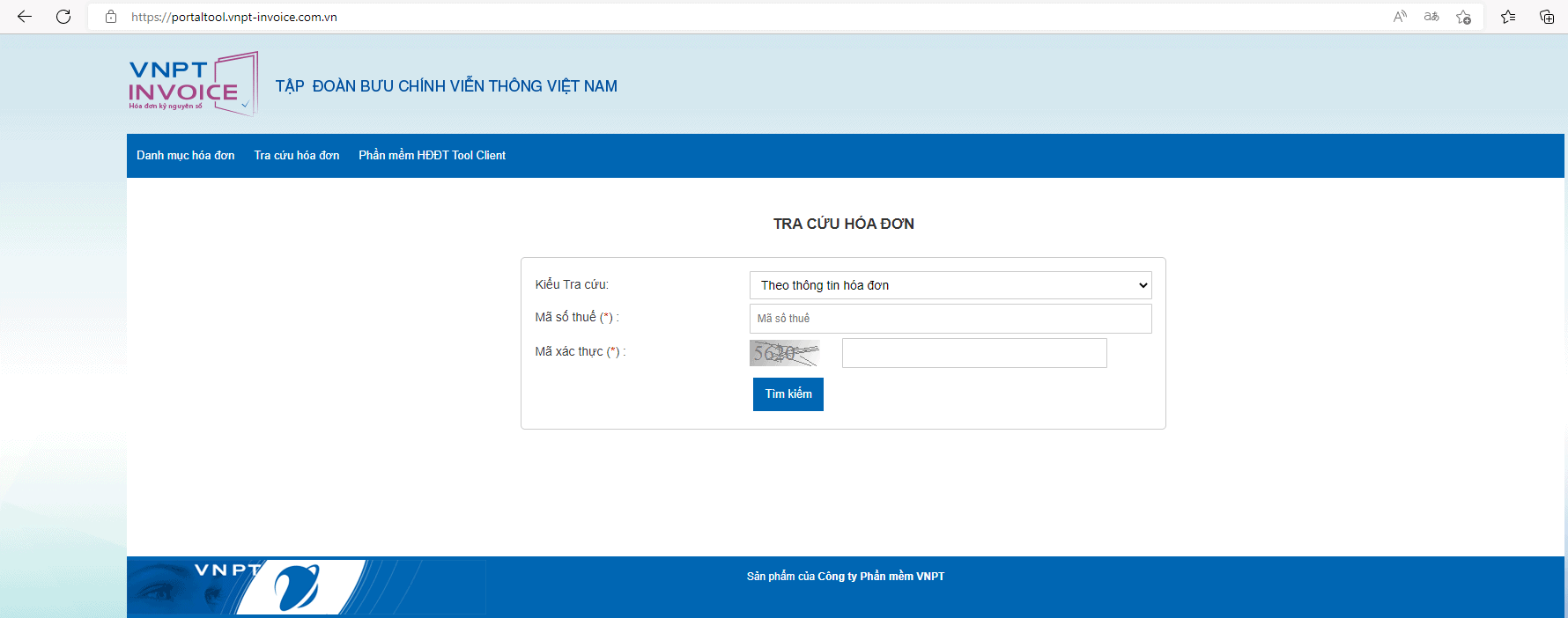Go back with browser back arrow
1568x618 pixels.
[25, 17]
